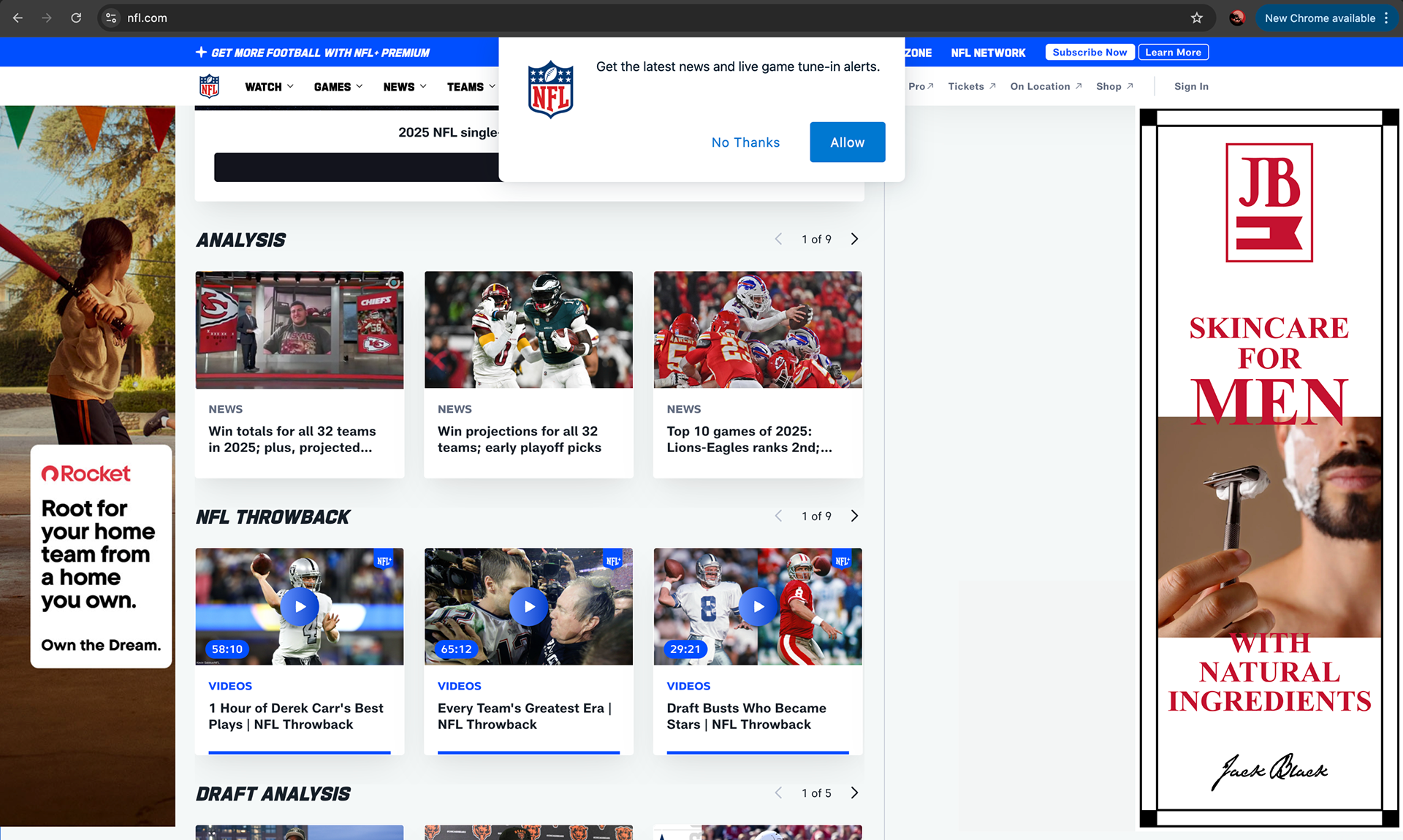Image resolution: width=1403 pixels, height=840 pixels.
Task: Play Every Team's Greatest Era video
Action: coord(529,606)
